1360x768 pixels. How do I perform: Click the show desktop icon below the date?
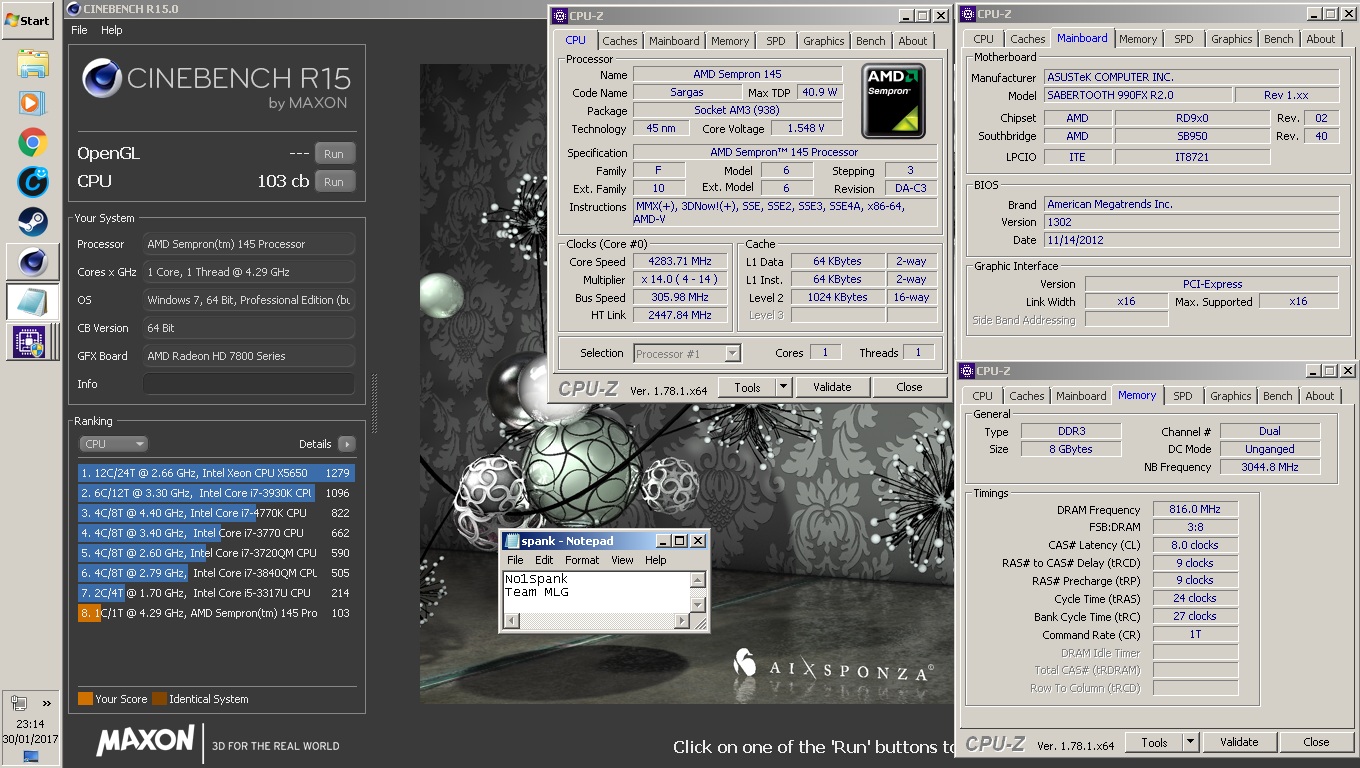30,757
